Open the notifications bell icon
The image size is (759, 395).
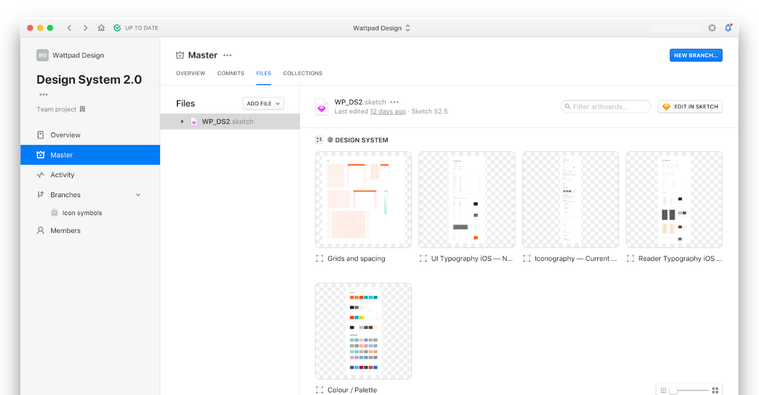728,28
